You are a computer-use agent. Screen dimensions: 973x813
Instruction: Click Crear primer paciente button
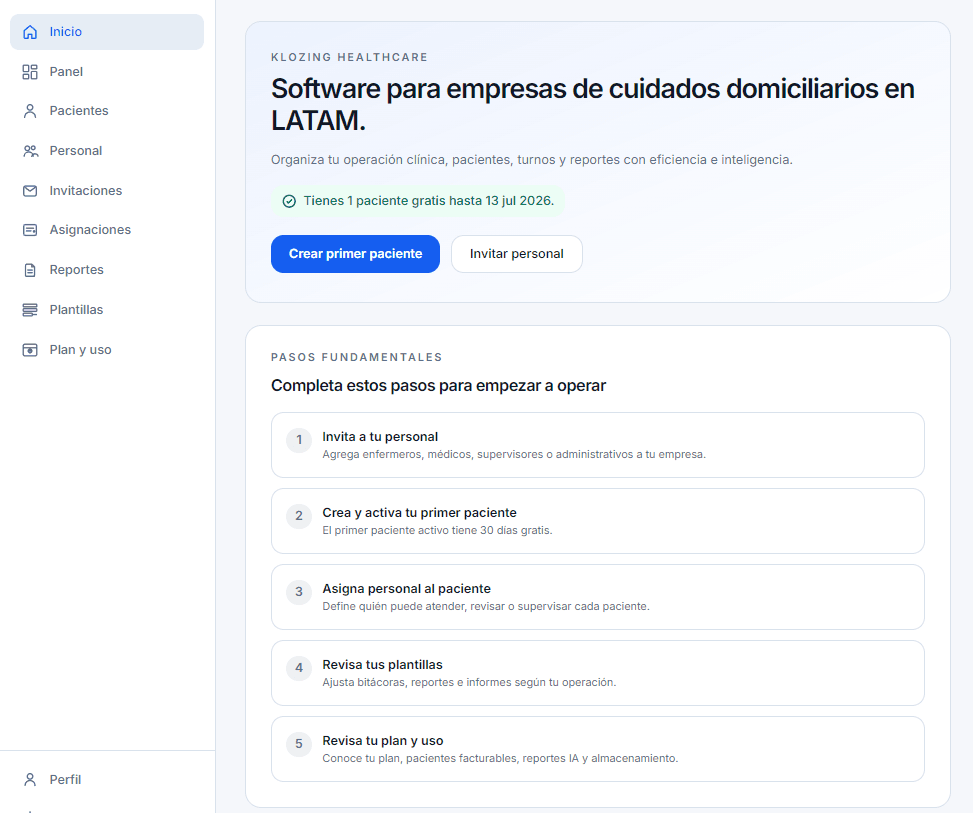click(x=355, y=254)
